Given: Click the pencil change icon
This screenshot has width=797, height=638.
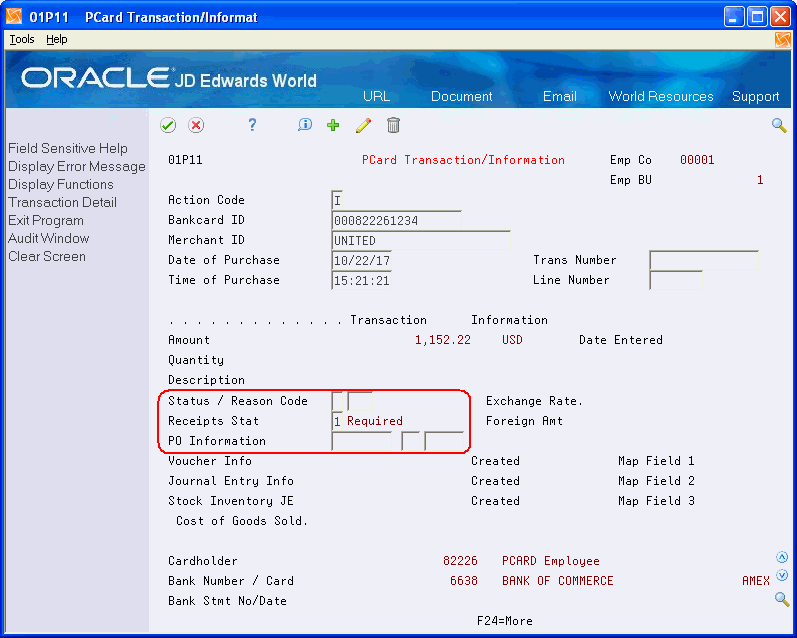Looking at the screenshot, I should pos(363,125).
